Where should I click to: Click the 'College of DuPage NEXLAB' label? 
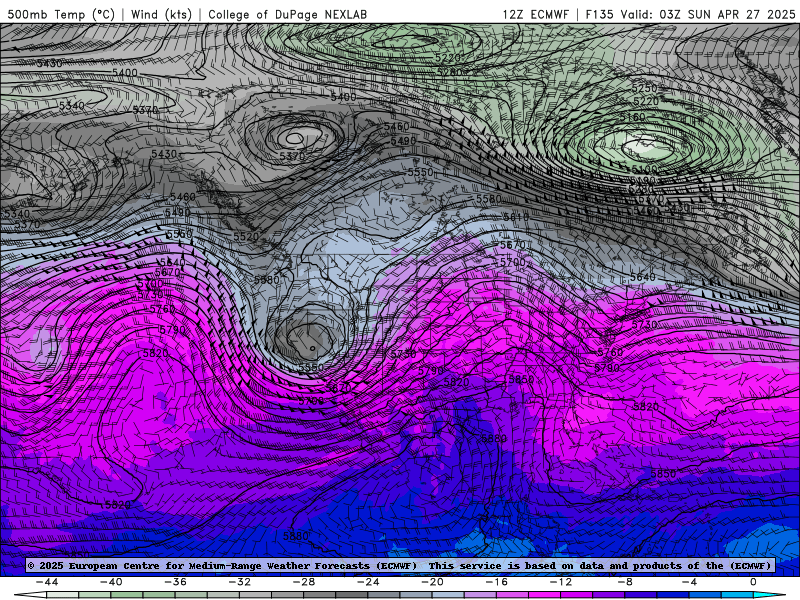[x=287, y=14]
